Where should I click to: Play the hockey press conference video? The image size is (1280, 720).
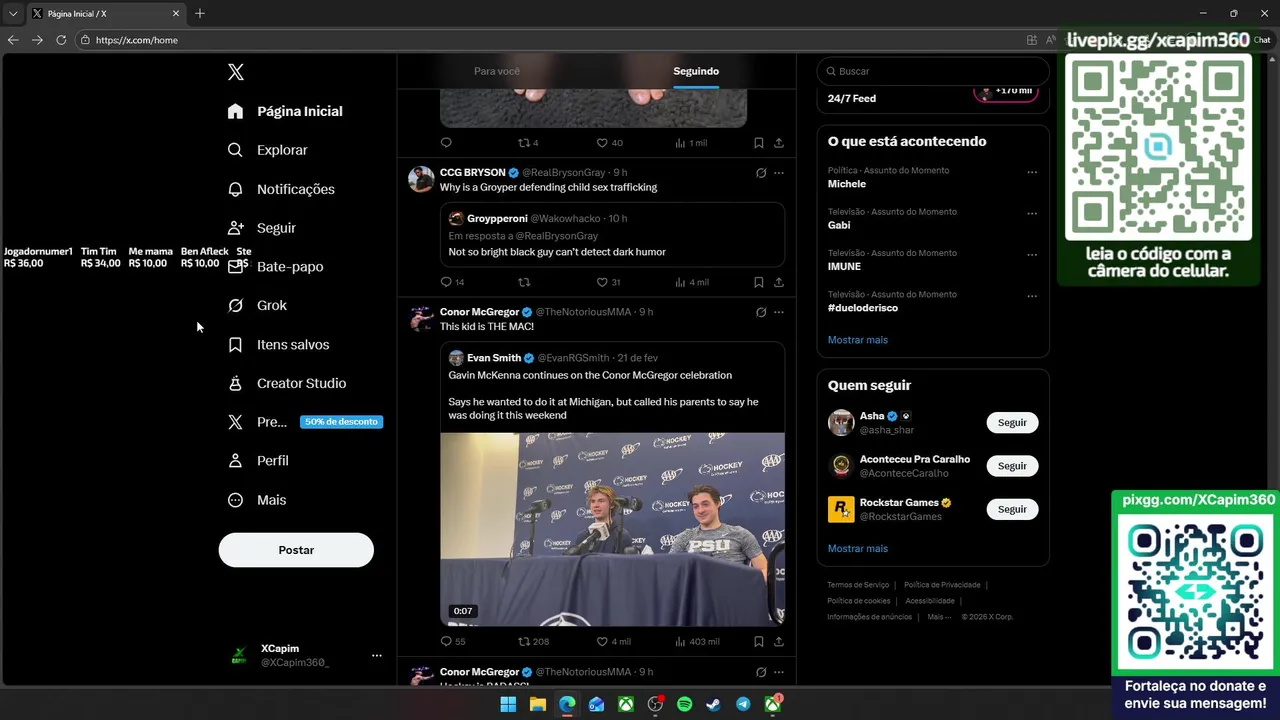click(x=612, y=529)
